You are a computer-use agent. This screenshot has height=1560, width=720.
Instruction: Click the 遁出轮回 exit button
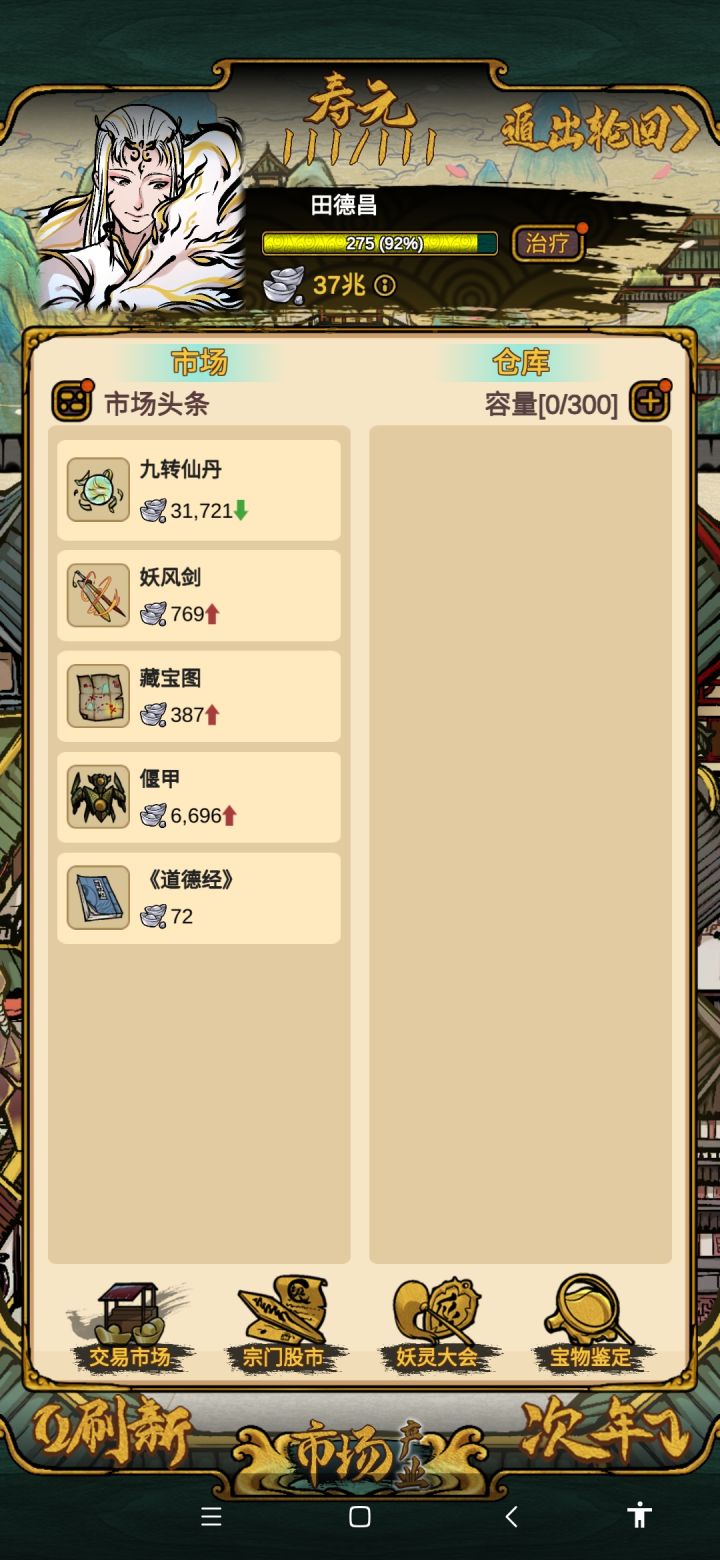598,128
